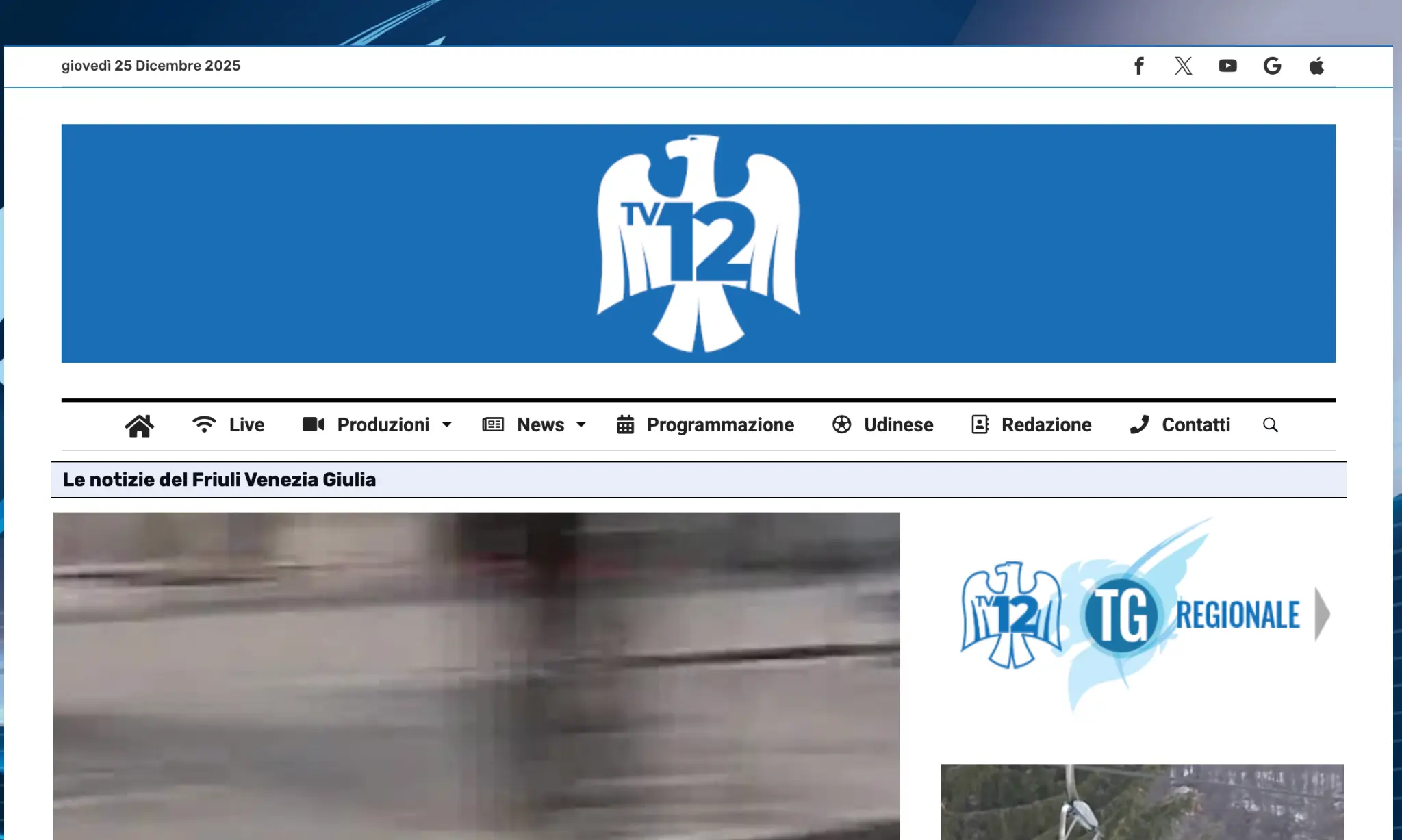
Task: Go to home via house icon
Action: (x=139, y=425)
